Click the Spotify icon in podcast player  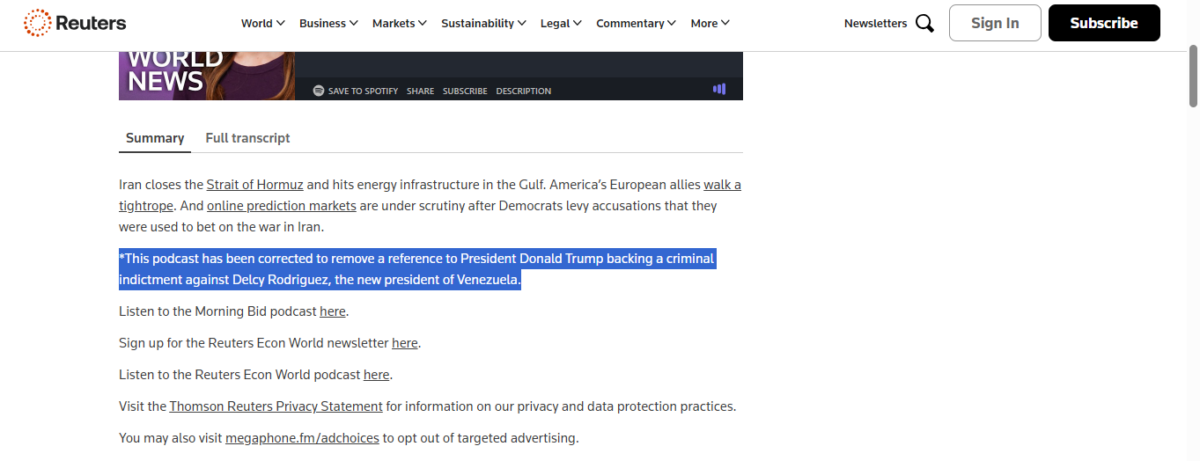[x=318, y=91]
